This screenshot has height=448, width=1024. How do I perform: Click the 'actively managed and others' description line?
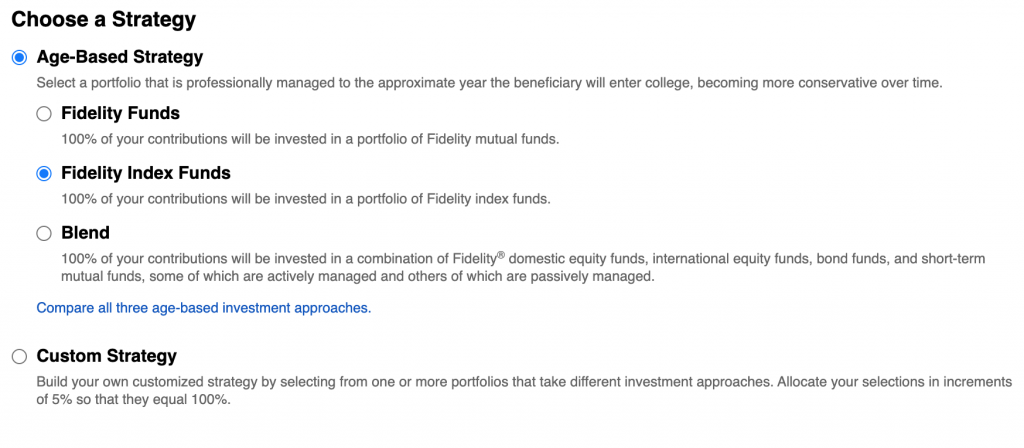click(357, 276)
